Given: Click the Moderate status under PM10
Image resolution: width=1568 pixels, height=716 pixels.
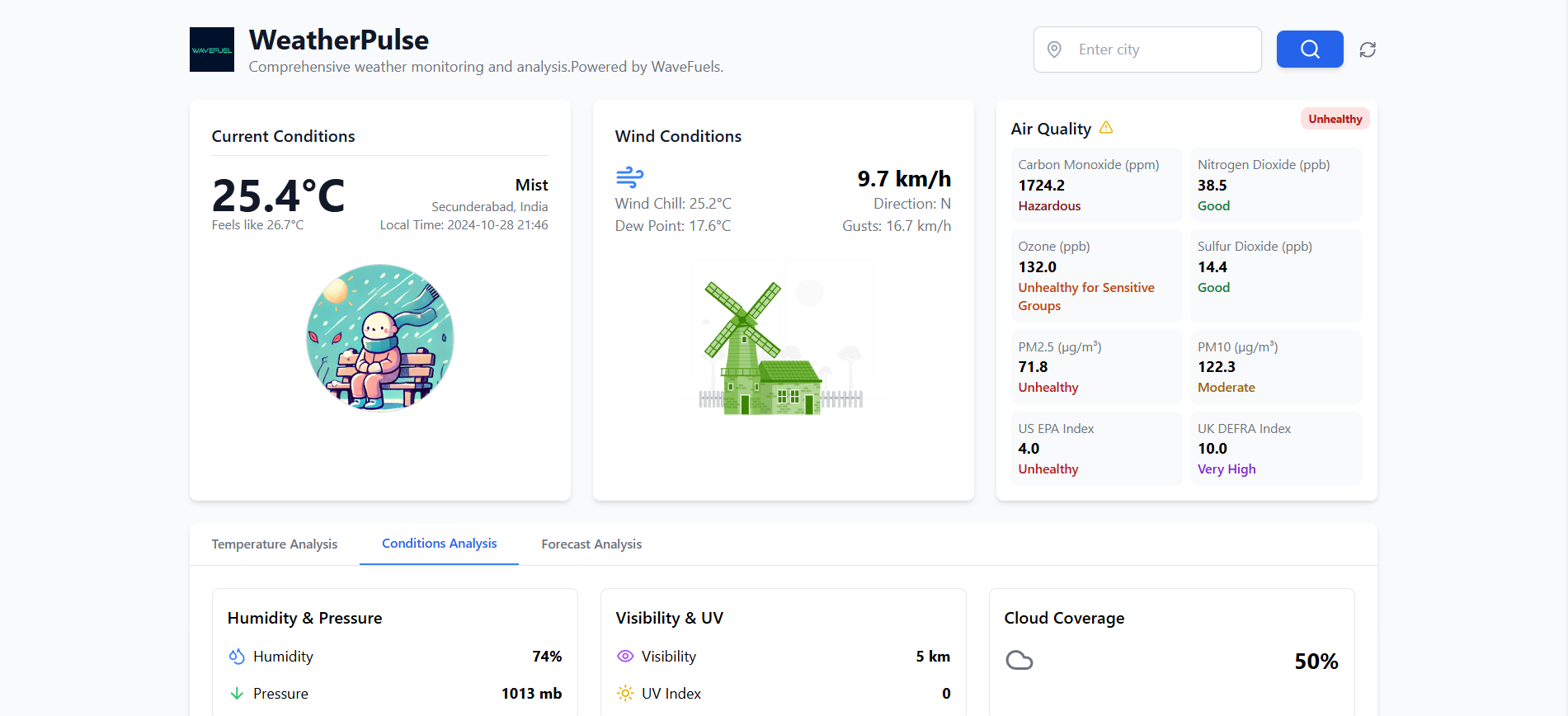Looking at the screenshot, I should pyautogui.click(x=1226, y=388).
